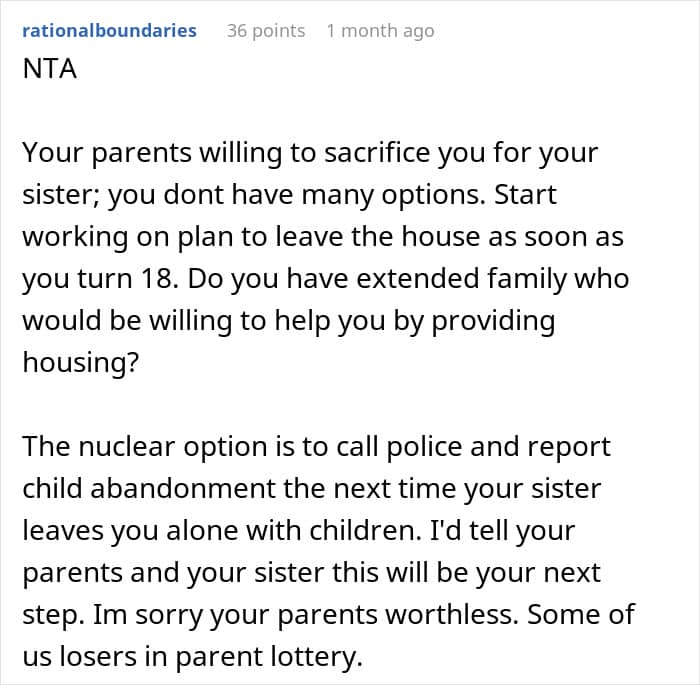Click the '1 month ago' timestamp
Screen dimensions: 700x685
[380, 30]
